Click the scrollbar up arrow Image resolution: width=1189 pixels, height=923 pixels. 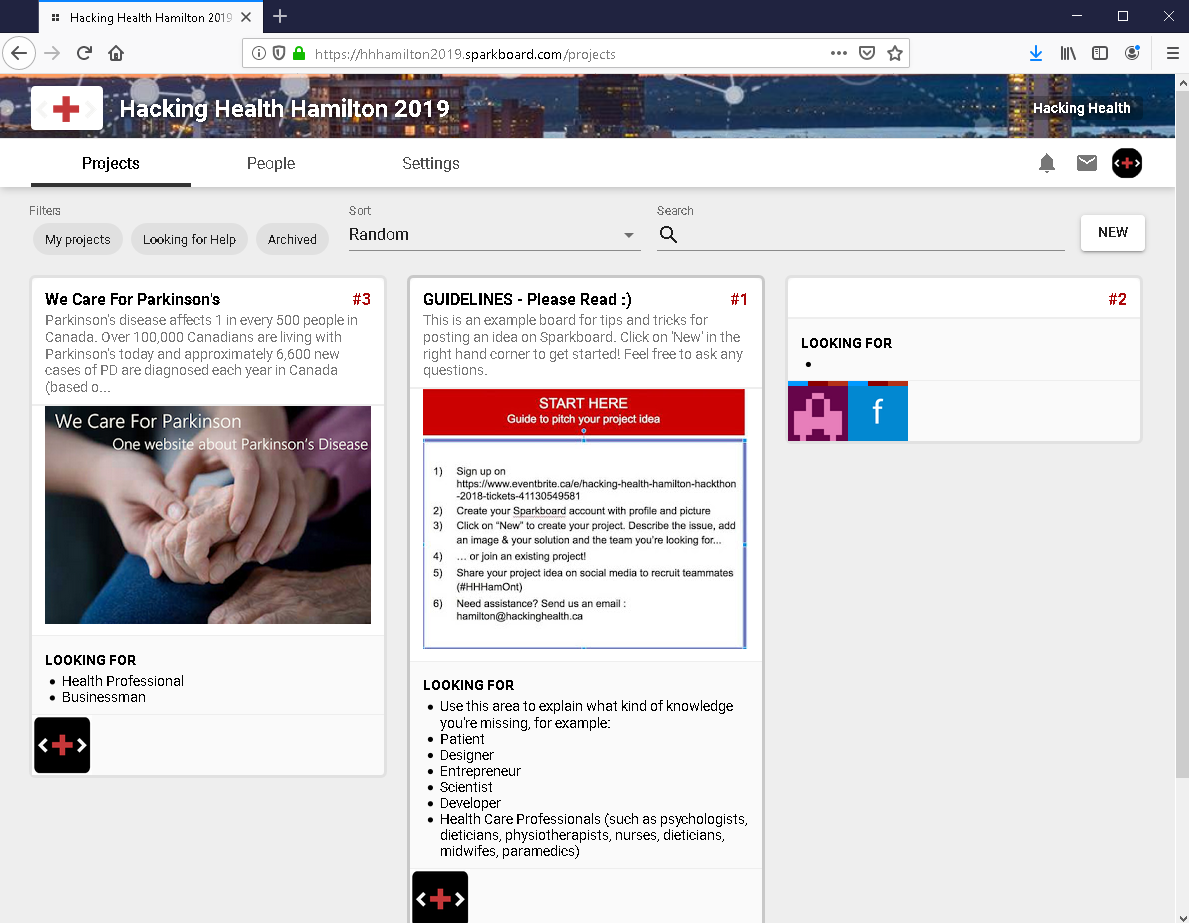click(x=1182, y=81)
